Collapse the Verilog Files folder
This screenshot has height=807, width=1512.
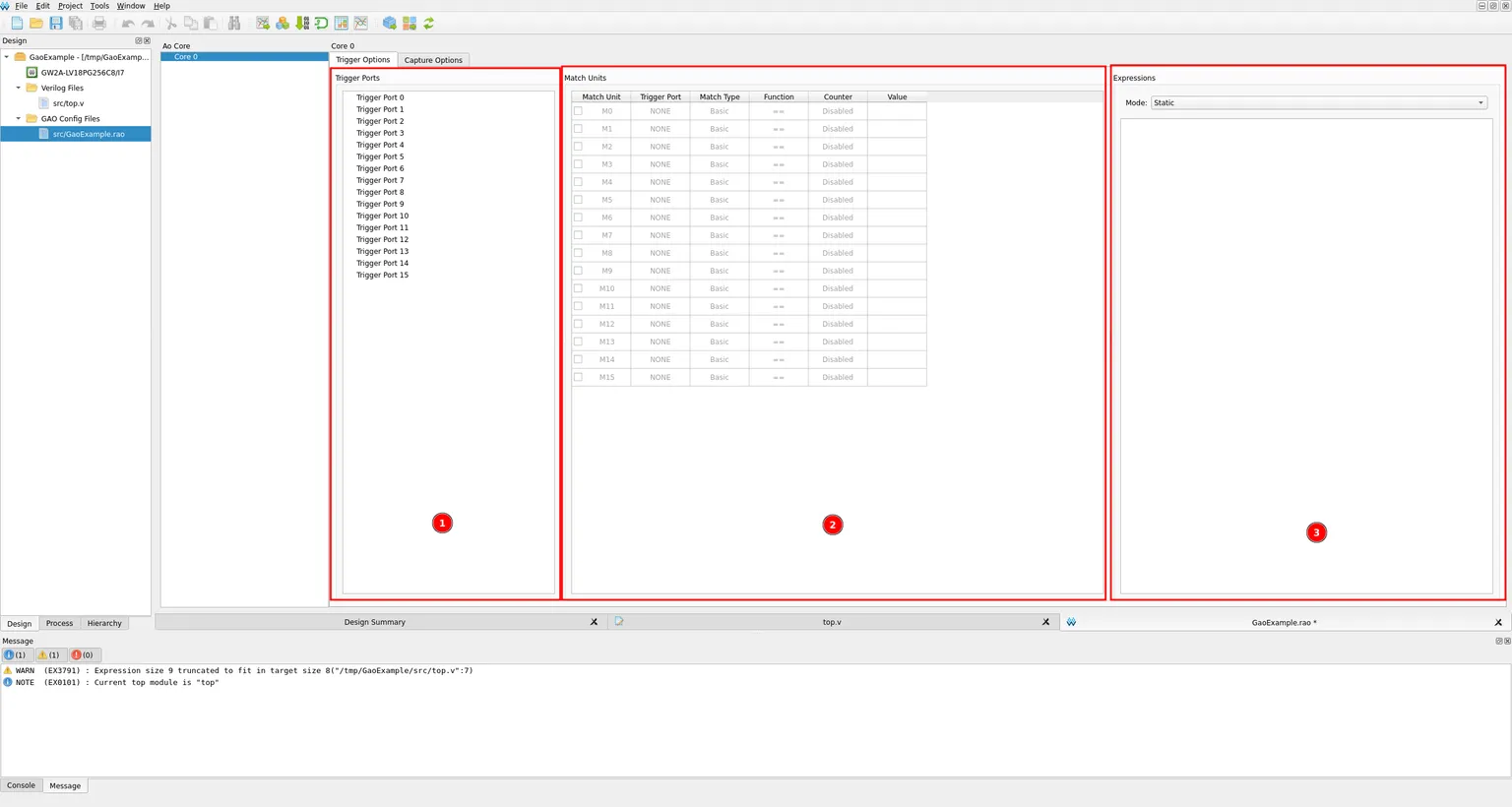[x=19, y=88]
